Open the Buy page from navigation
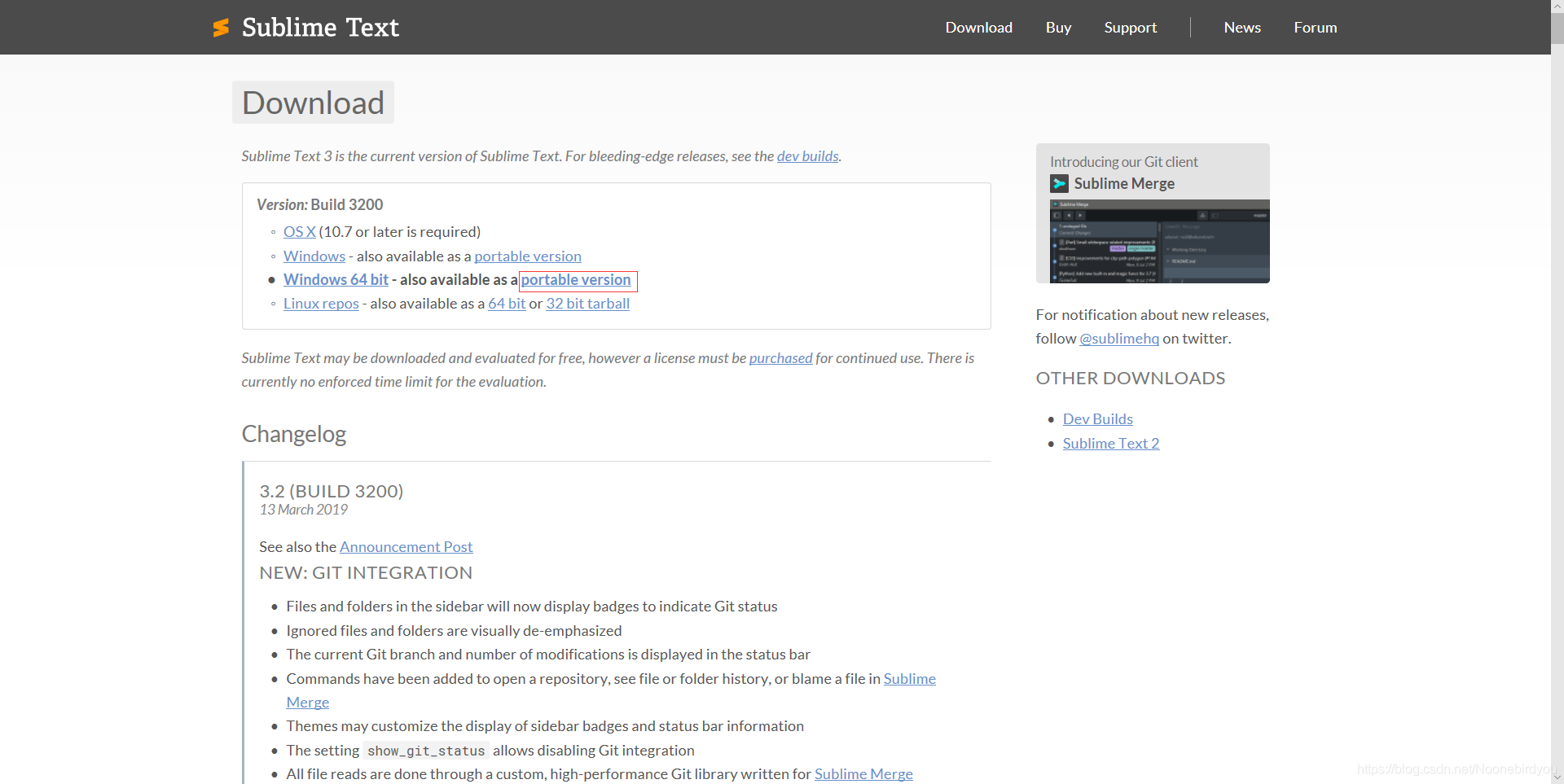 [1057, 27]
